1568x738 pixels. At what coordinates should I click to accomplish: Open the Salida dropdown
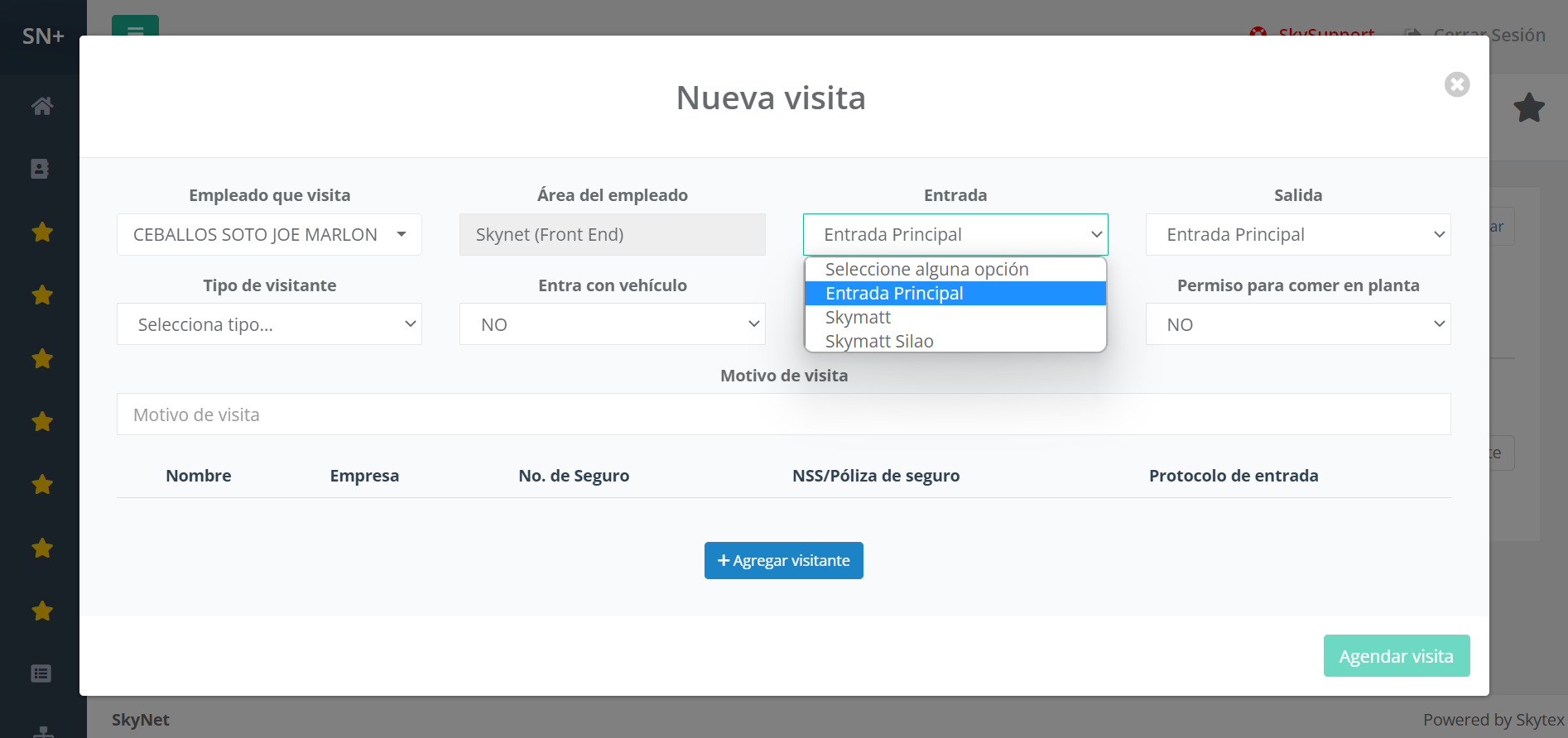click(1298, 235)
